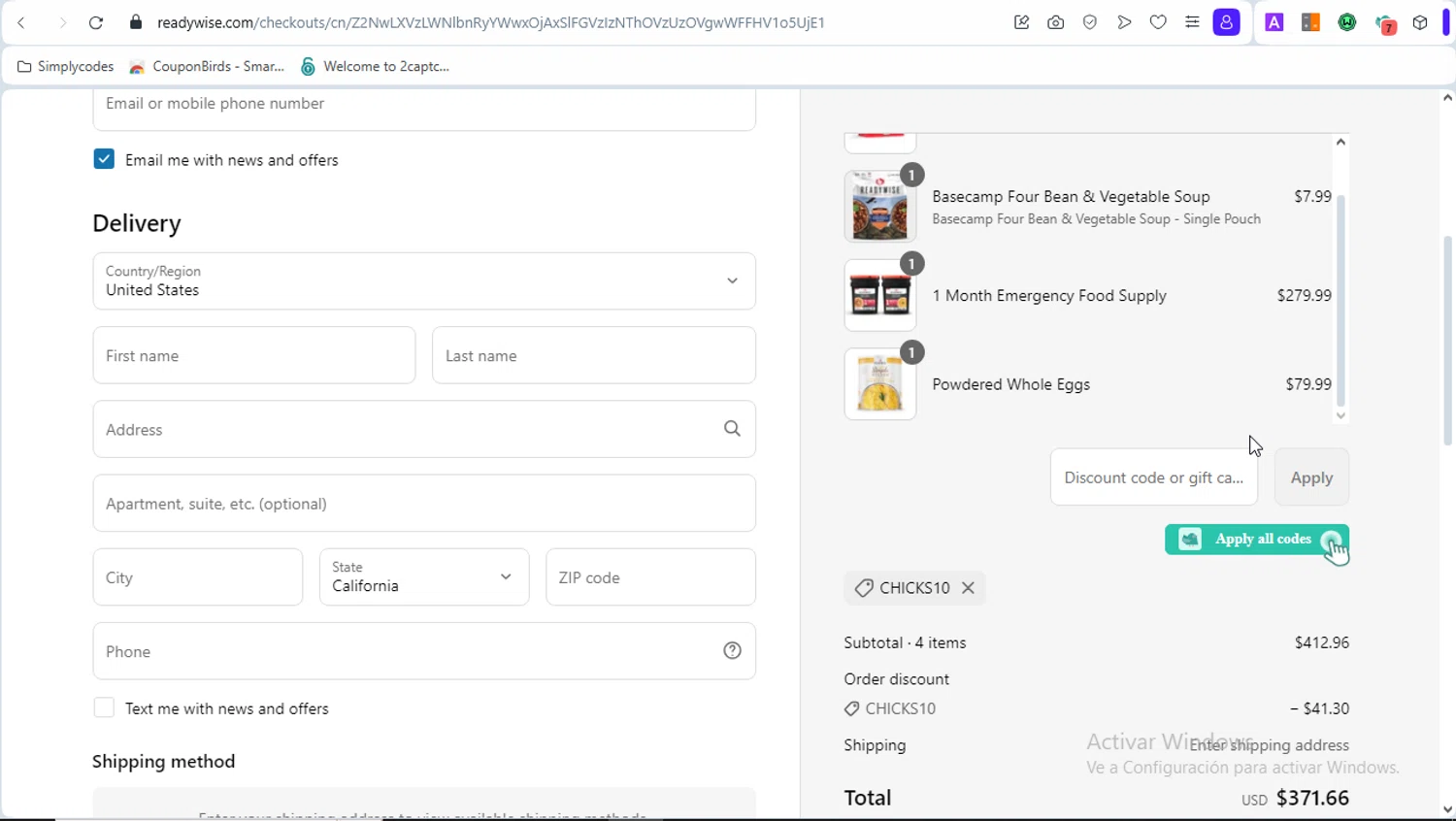Open the purple 'A' extension
The image size is (1456, 821).
(x=1274, y=22)
